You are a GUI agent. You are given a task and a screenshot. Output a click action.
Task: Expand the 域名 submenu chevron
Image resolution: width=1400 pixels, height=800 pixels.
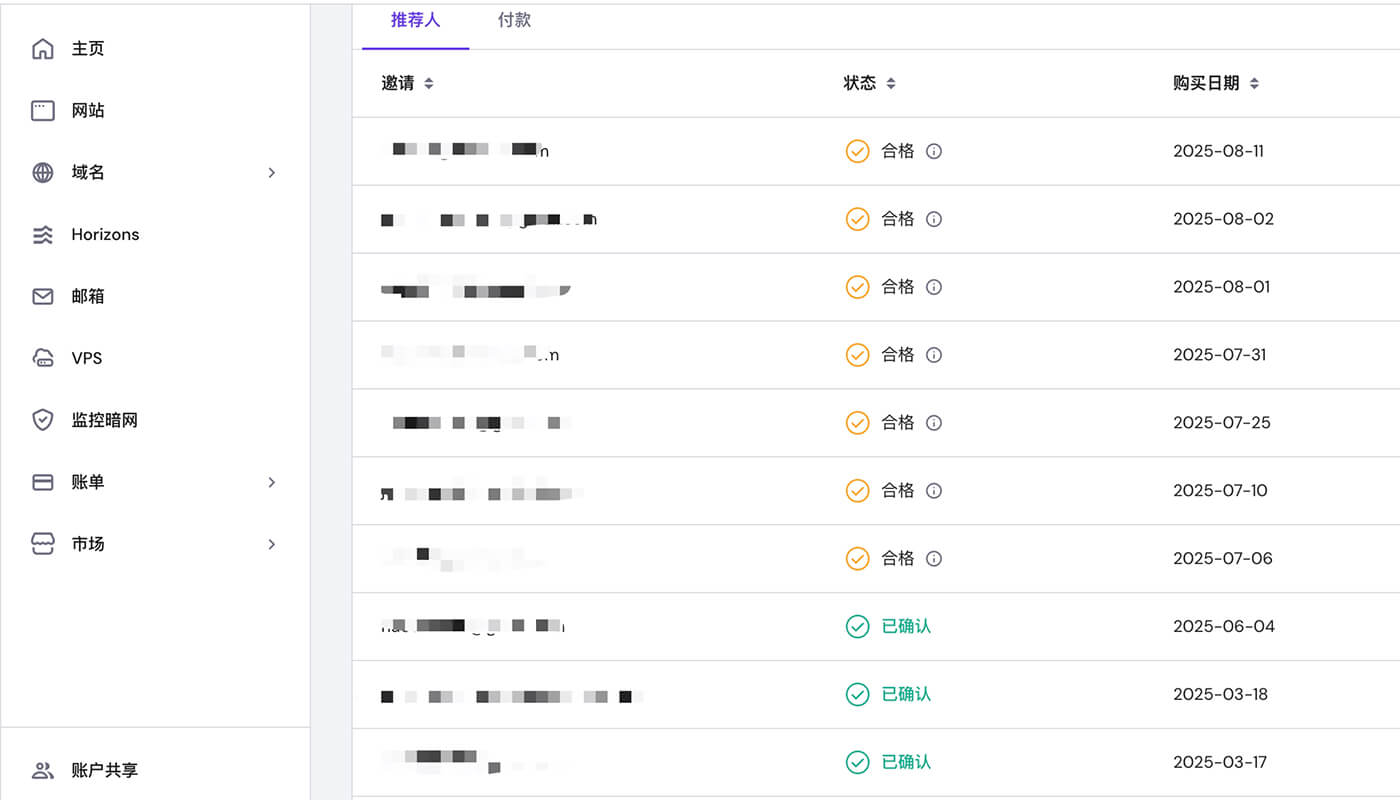270,172
